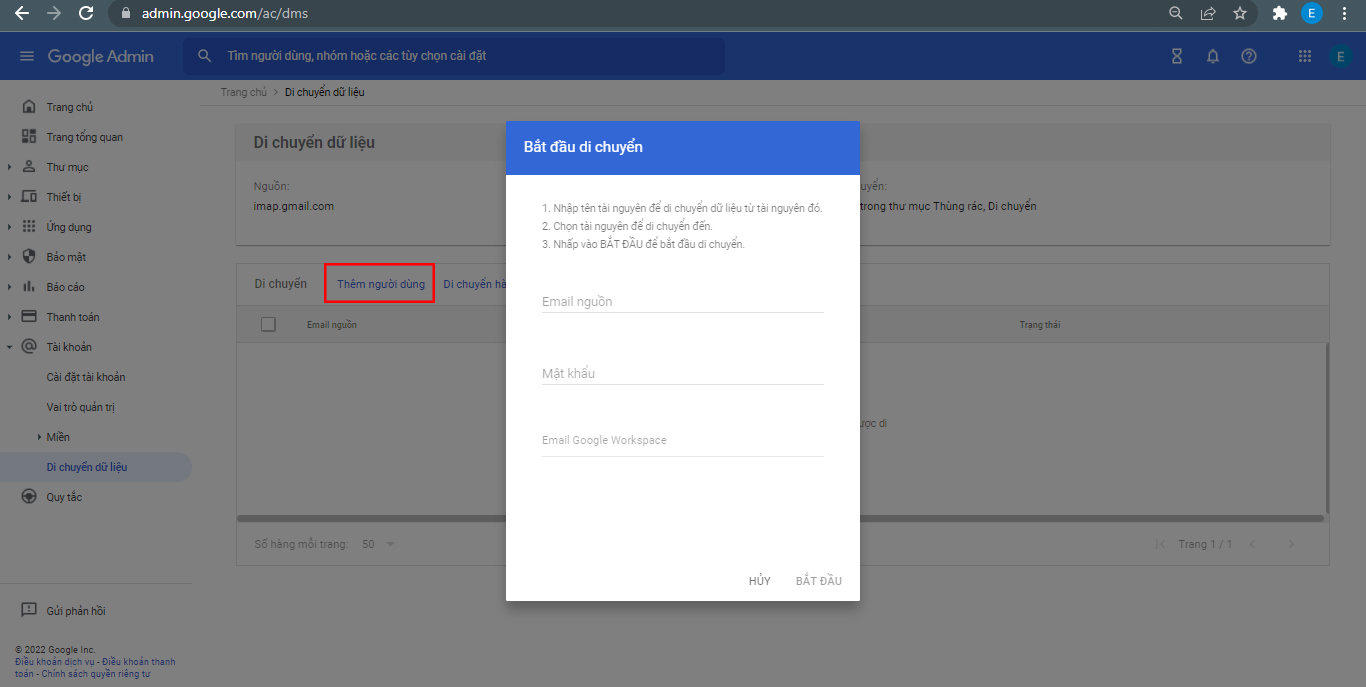Click Gửi phản hồi feedback
Image resolution: width=1366 pixels, height=687 pixels.
[76, 611]
